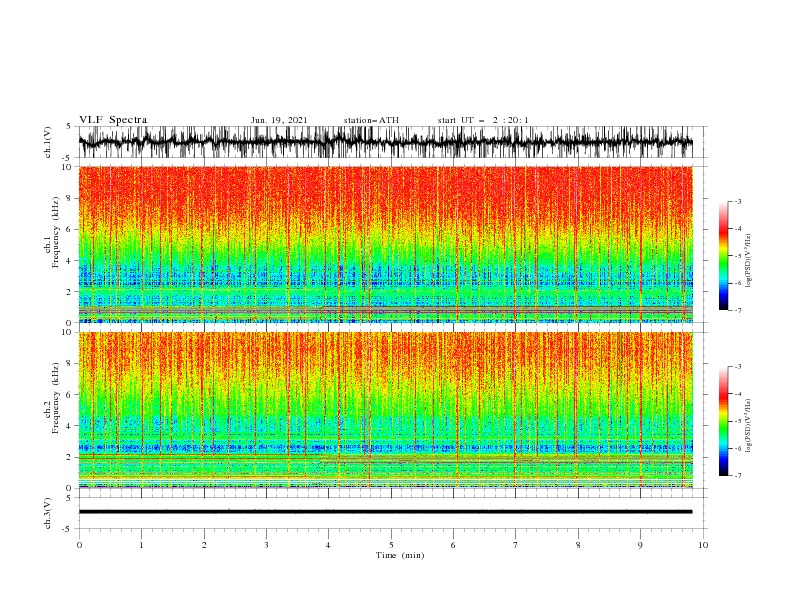Click the ch.1 color bar "log(PSD)(V²/Hz)" label
Image resolution: width=792 pixels, height=612 pixels.
749,261
